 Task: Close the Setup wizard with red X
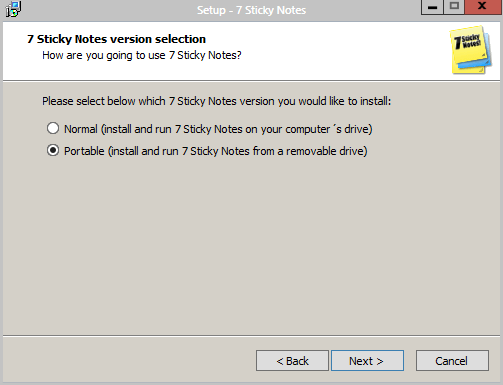[x=483, y=7]
